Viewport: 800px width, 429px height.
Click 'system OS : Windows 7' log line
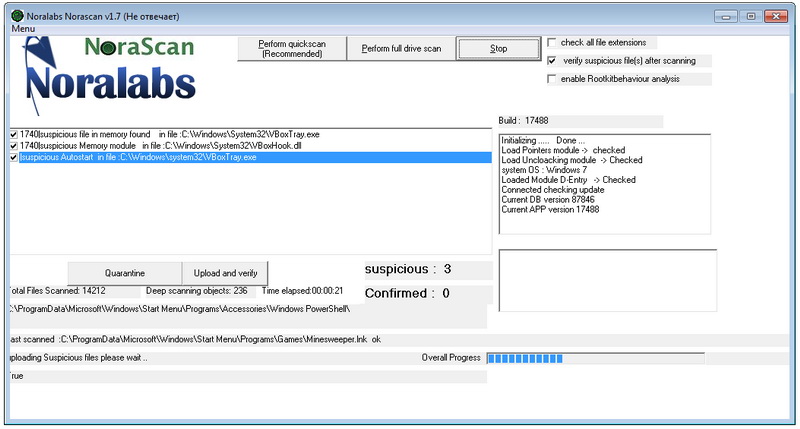click(x=544, y=170)
